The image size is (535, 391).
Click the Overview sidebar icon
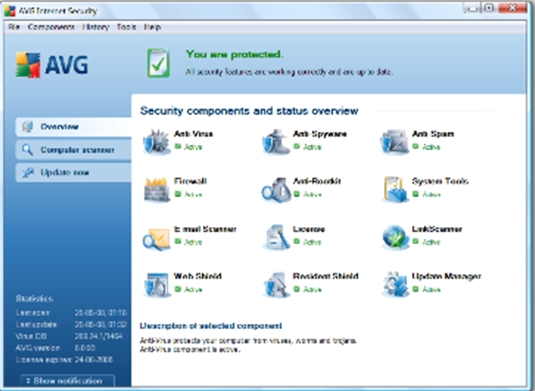(28, 127)
